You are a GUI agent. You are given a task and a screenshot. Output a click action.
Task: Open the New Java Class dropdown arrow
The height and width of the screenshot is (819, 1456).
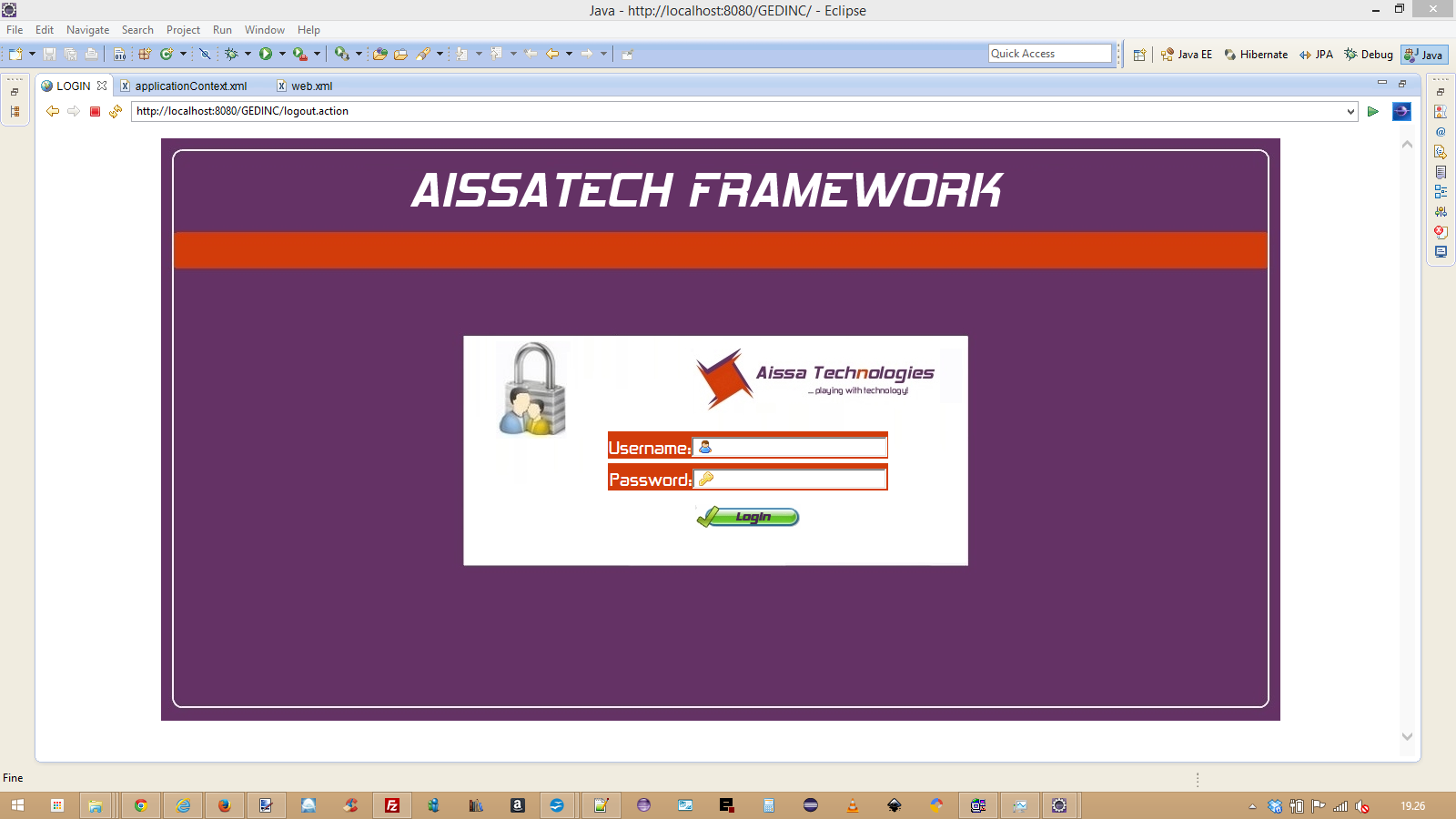click(x=183, y=55)
